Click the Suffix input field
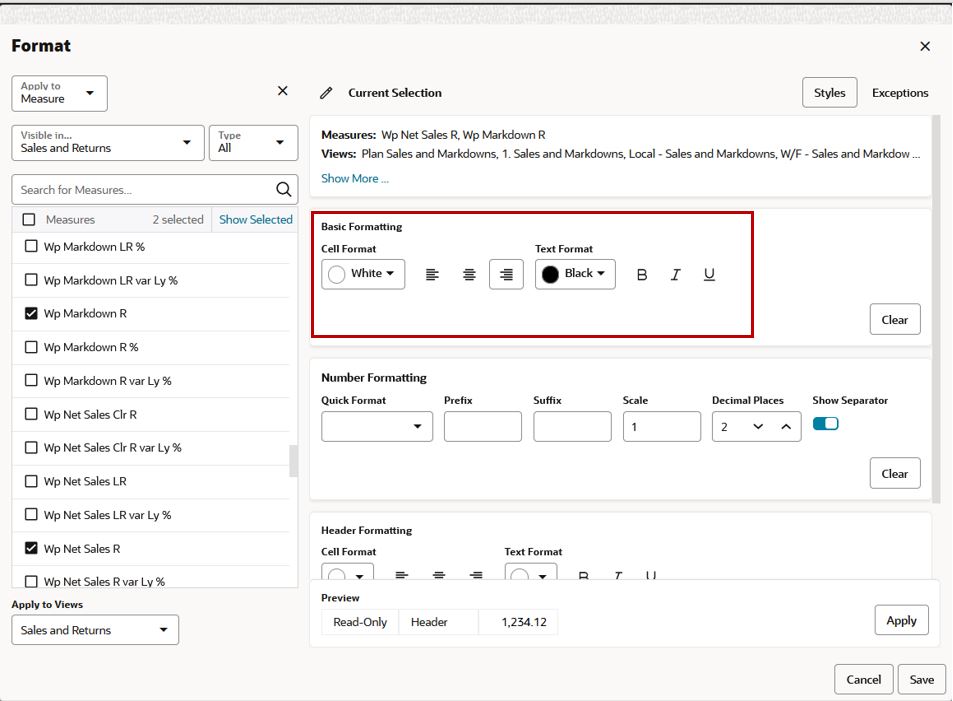 coord(572,426)
